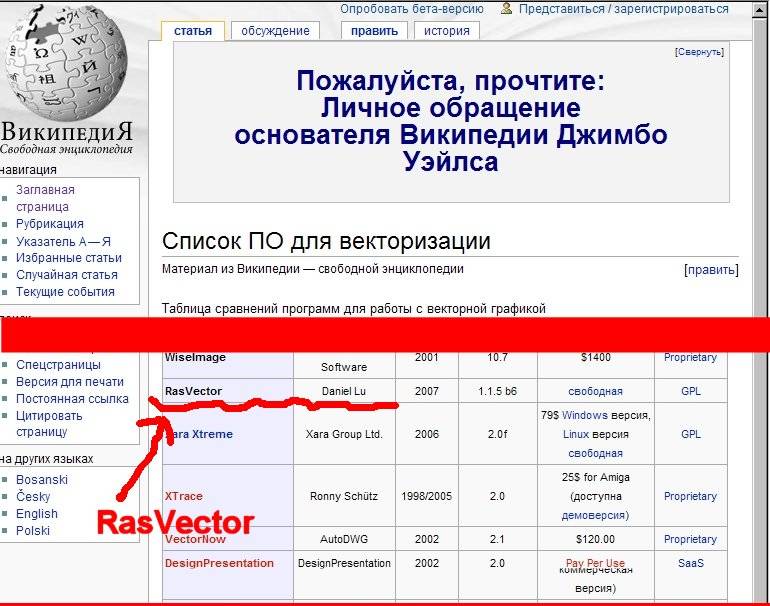Switch to the обсуждение tab

pyautogui.click(x=275, y=31)
